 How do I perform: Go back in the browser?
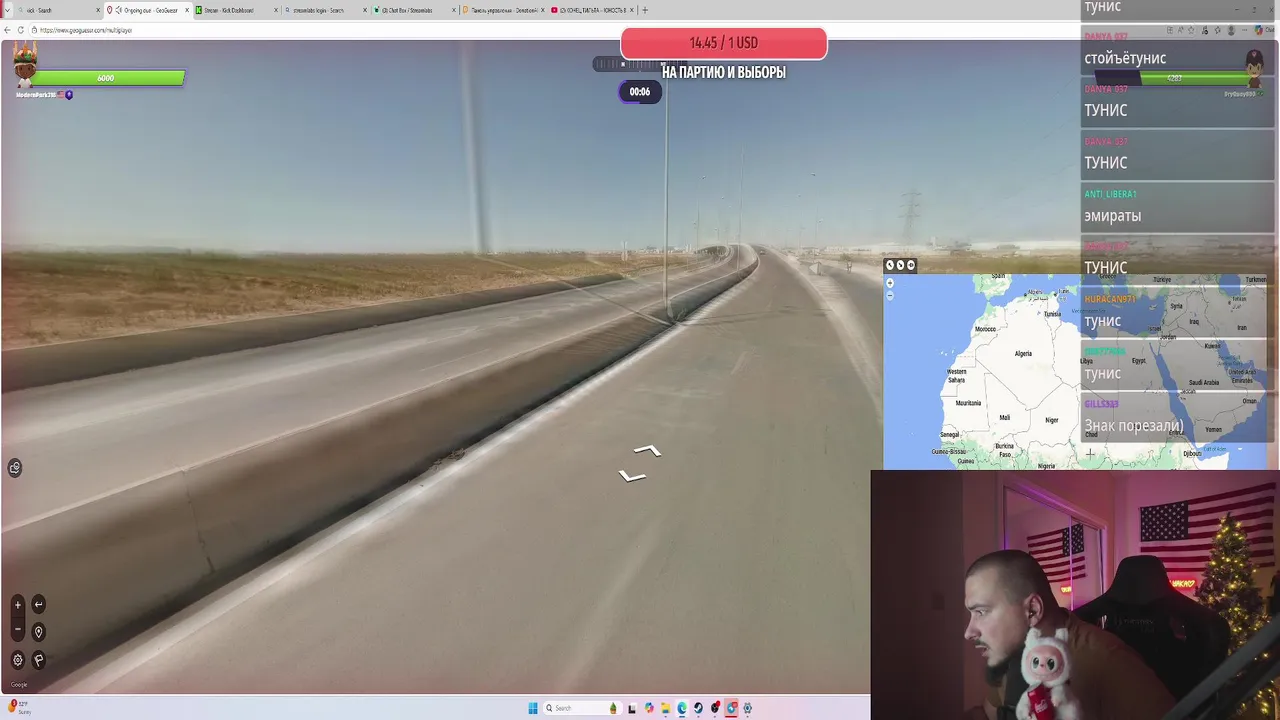point(7,30)
